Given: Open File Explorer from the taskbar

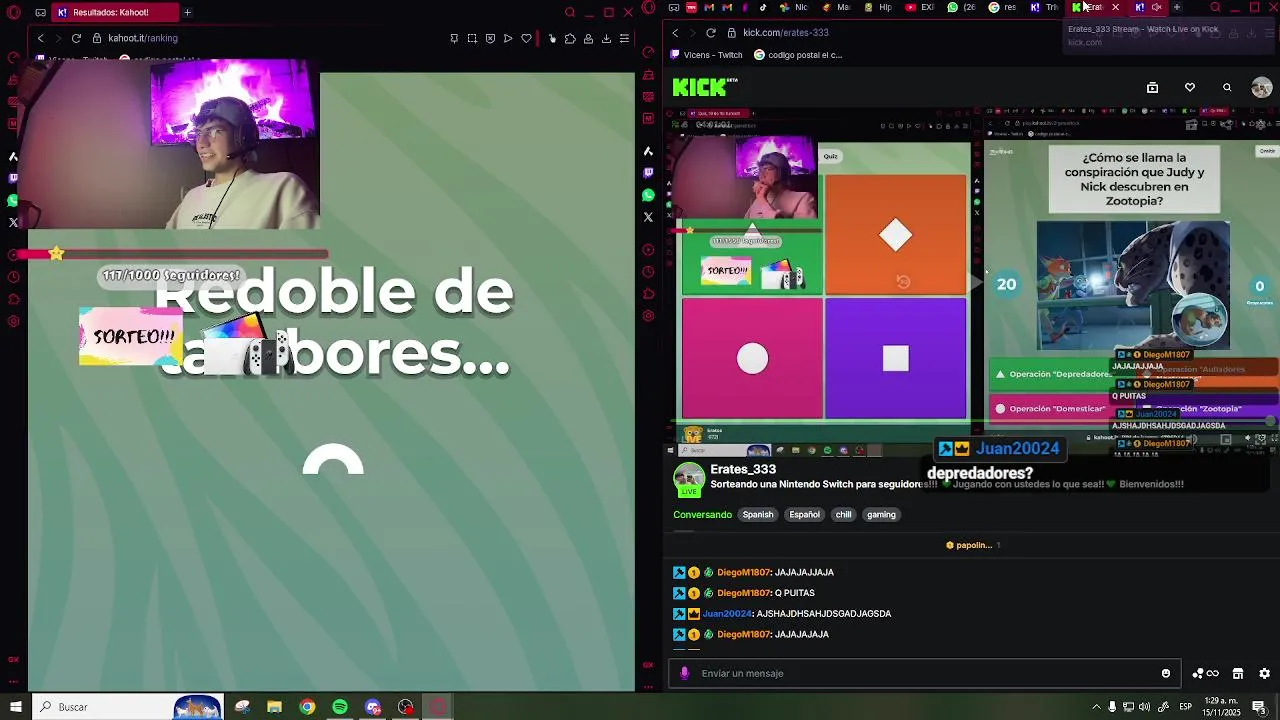Looking at the screenshot, I should coord(274,707).
